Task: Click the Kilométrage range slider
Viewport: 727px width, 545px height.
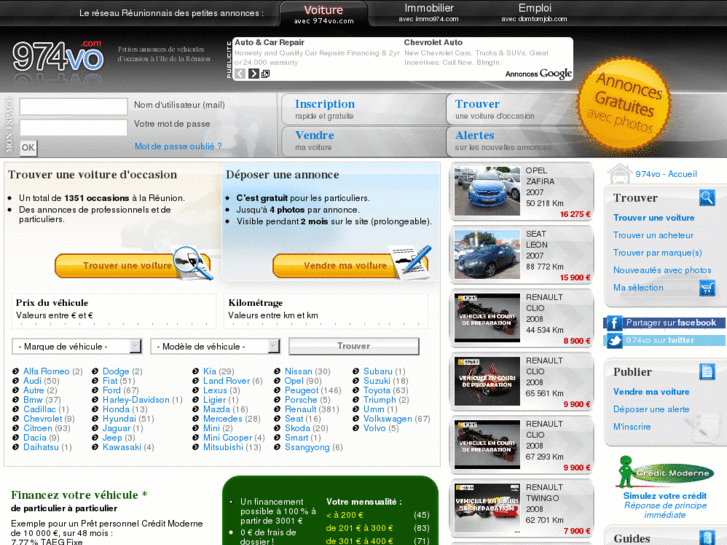Action: 326,324
